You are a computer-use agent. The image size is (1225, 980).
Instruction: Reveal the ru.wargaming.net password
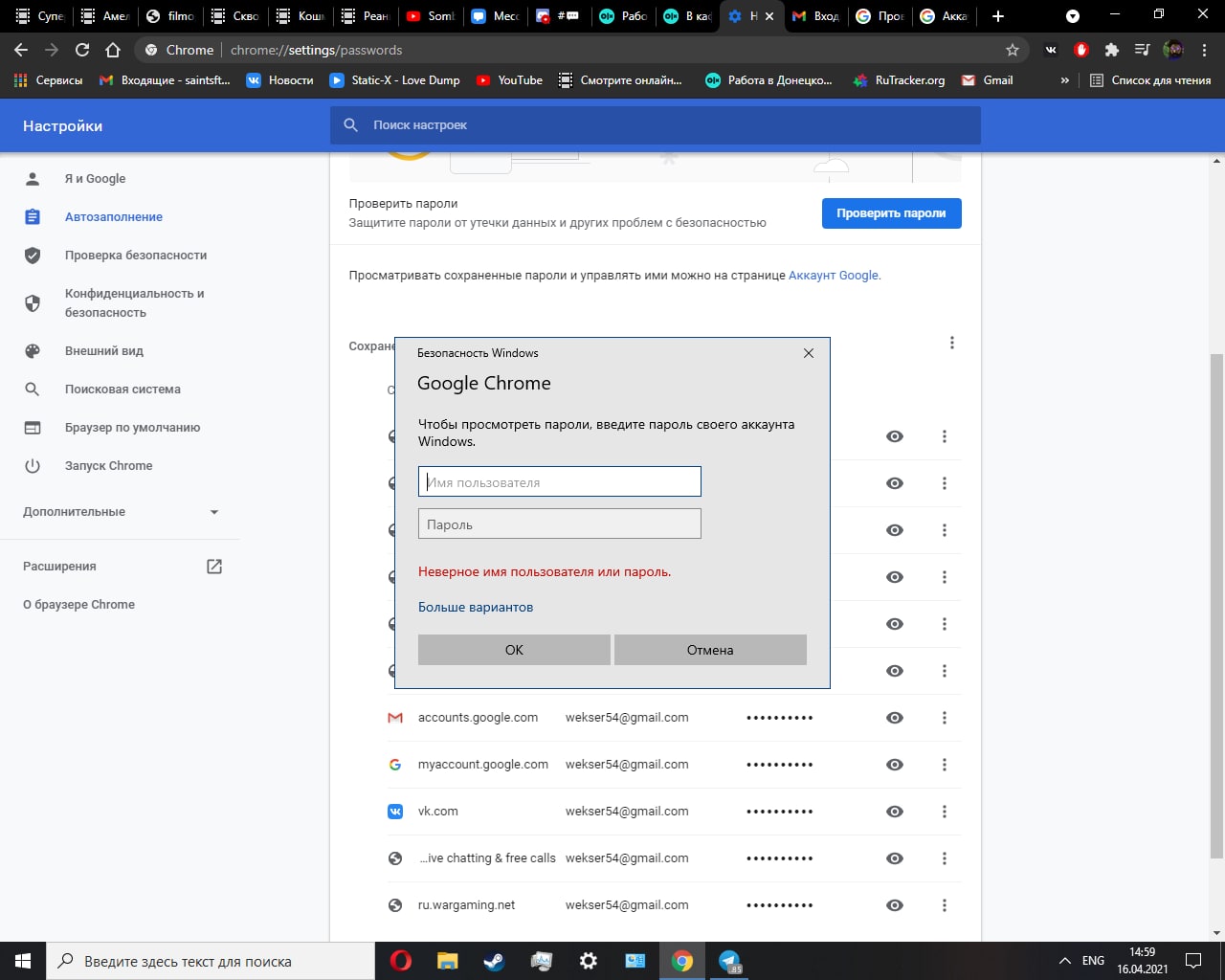coord(895,905)
